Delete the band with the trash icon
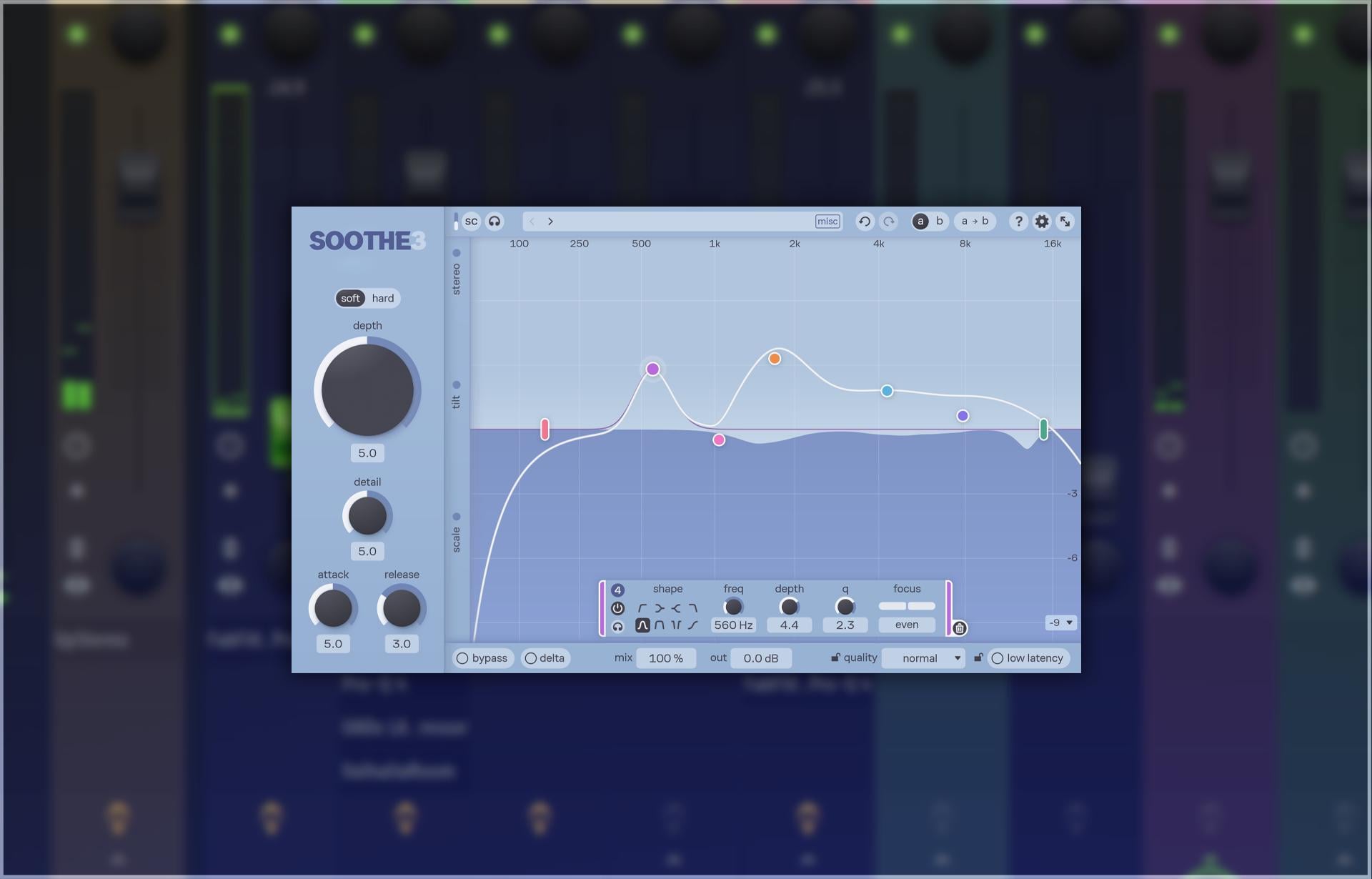The width and height of the screenshot is (1372, 879). 960,628
